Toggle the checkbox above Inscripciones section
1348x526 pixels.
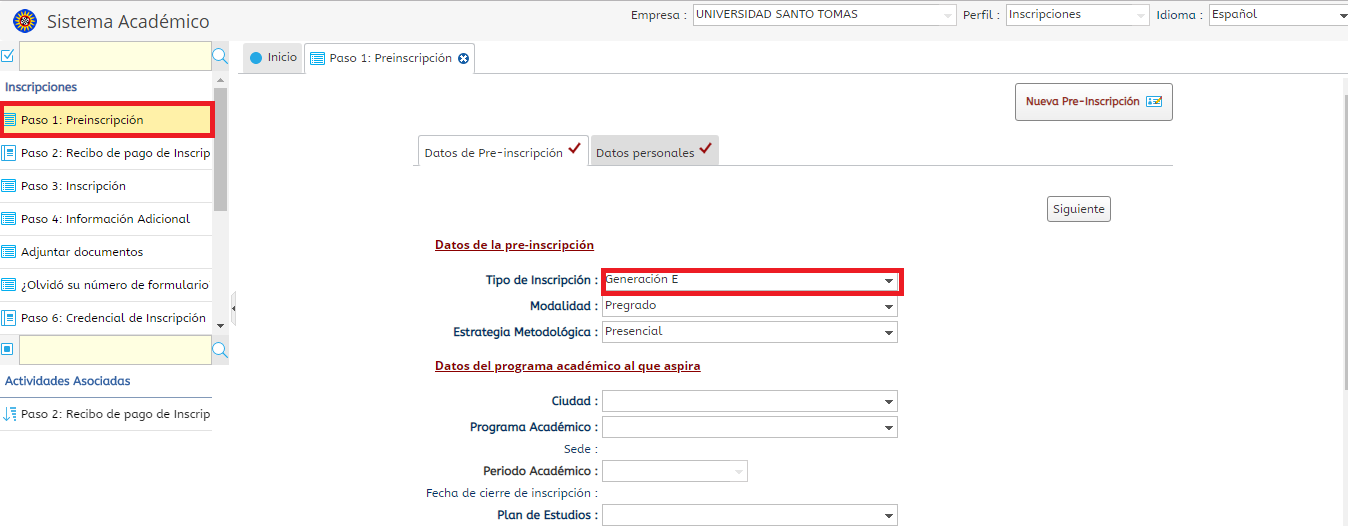(x=8, y=56)
